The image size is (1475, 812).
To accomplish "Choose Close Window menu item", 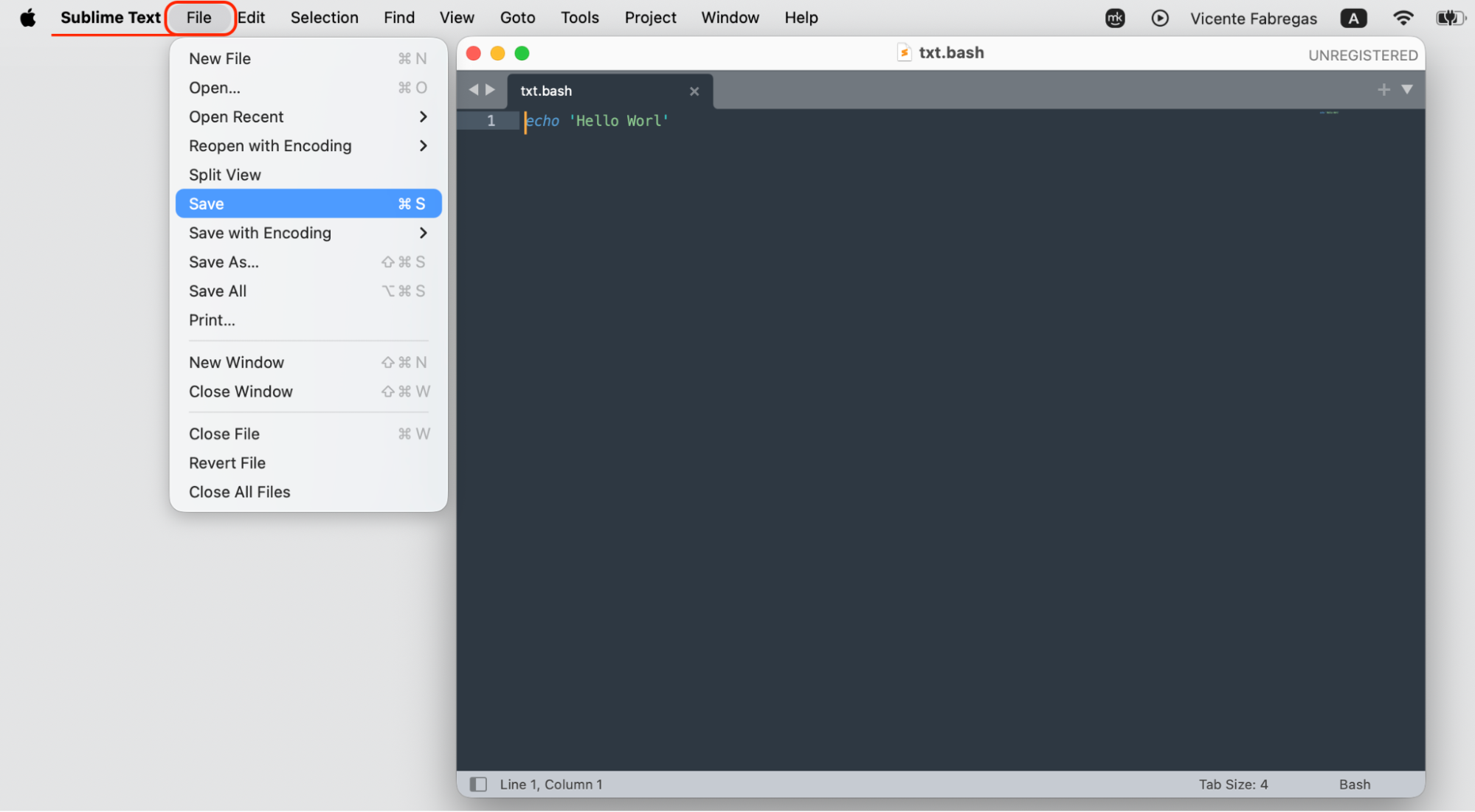I will (308, 392).
